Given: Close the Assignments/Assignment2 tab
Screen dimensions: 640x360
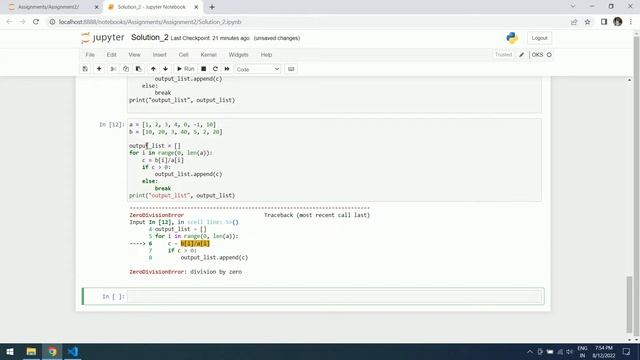Looking at the screenshot, I should (x=96, y=7).
